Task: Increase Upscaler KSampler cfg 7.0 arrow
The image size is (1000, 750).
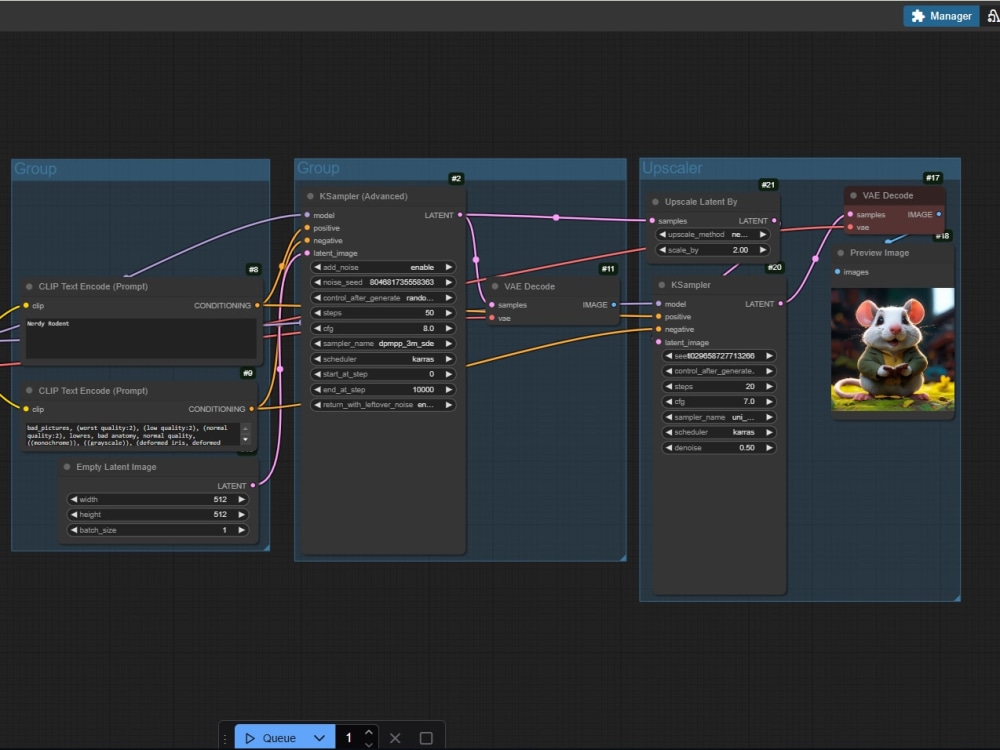Action: pos(769,402)
